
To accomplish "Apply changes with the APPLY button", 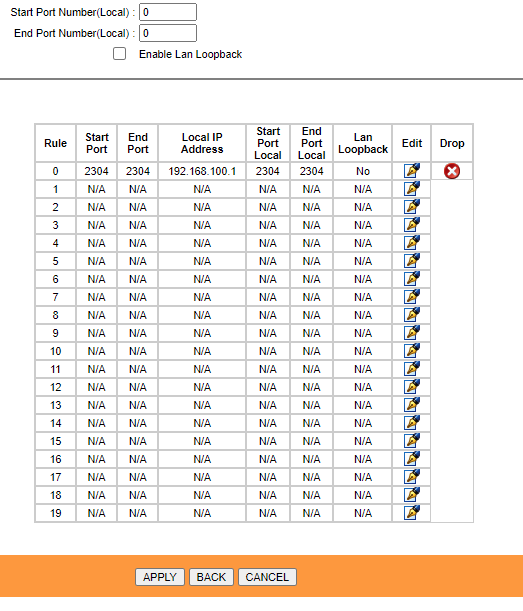I will tap(160, 577).
